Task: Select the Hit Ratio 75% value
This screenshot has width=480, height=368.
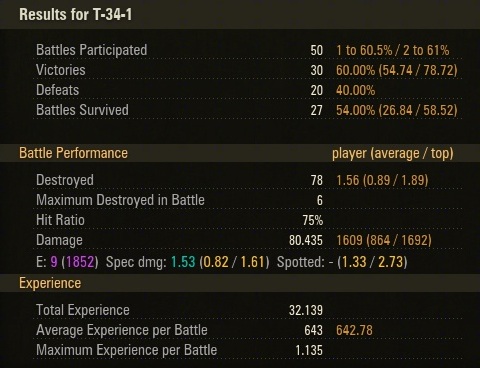Action: (x=313, y=220)
